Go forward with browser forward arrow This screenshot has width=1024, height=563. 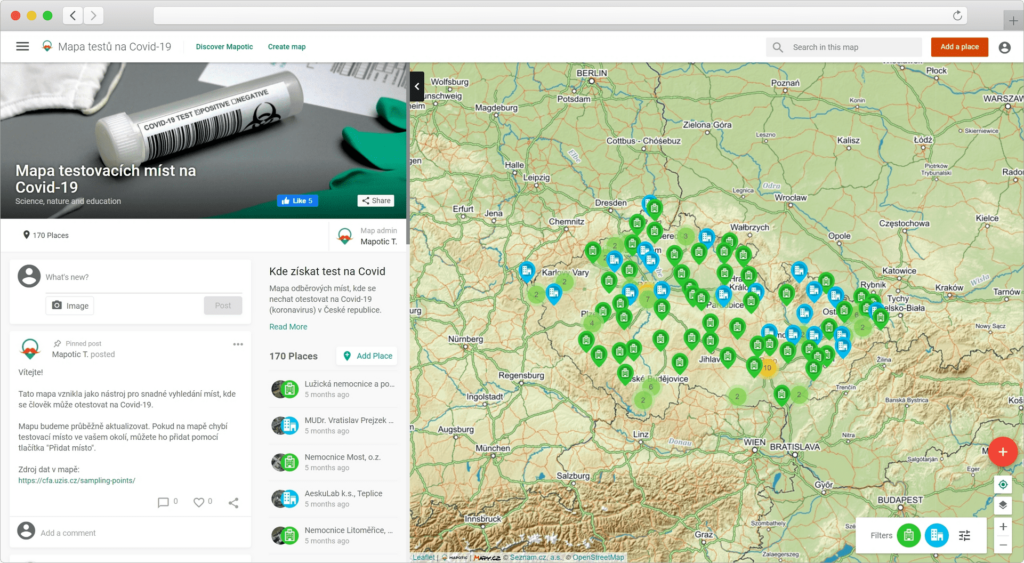pyautogui.click(x=93, y=15)
